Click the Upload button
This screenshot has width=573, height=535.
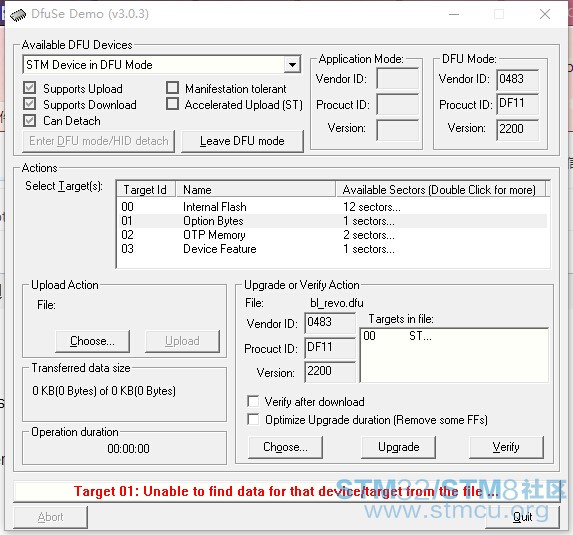pos(182,341)
